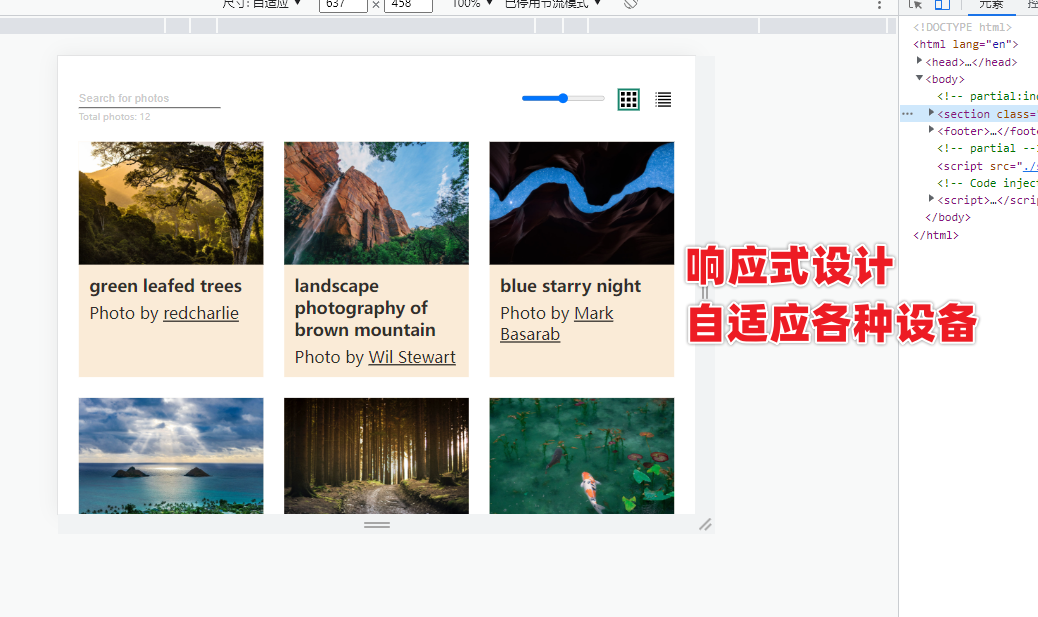Click the ellipsis beside selected section node
Image resolution: width=1038 pixels, height=617 pixels.
tap(908, 114)
